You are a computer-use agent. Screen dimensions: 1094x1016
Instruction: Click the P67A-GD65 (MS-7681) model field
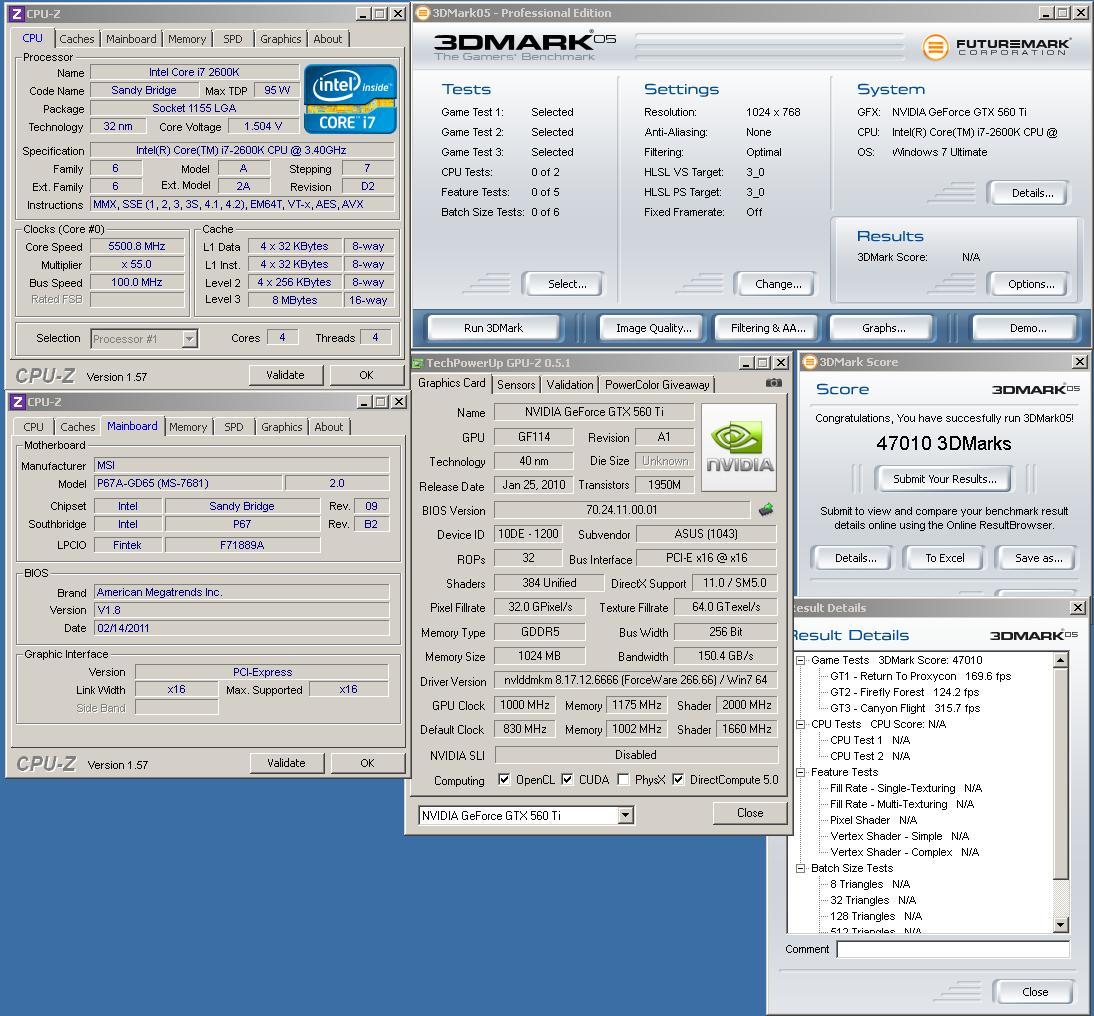point(188,484)
